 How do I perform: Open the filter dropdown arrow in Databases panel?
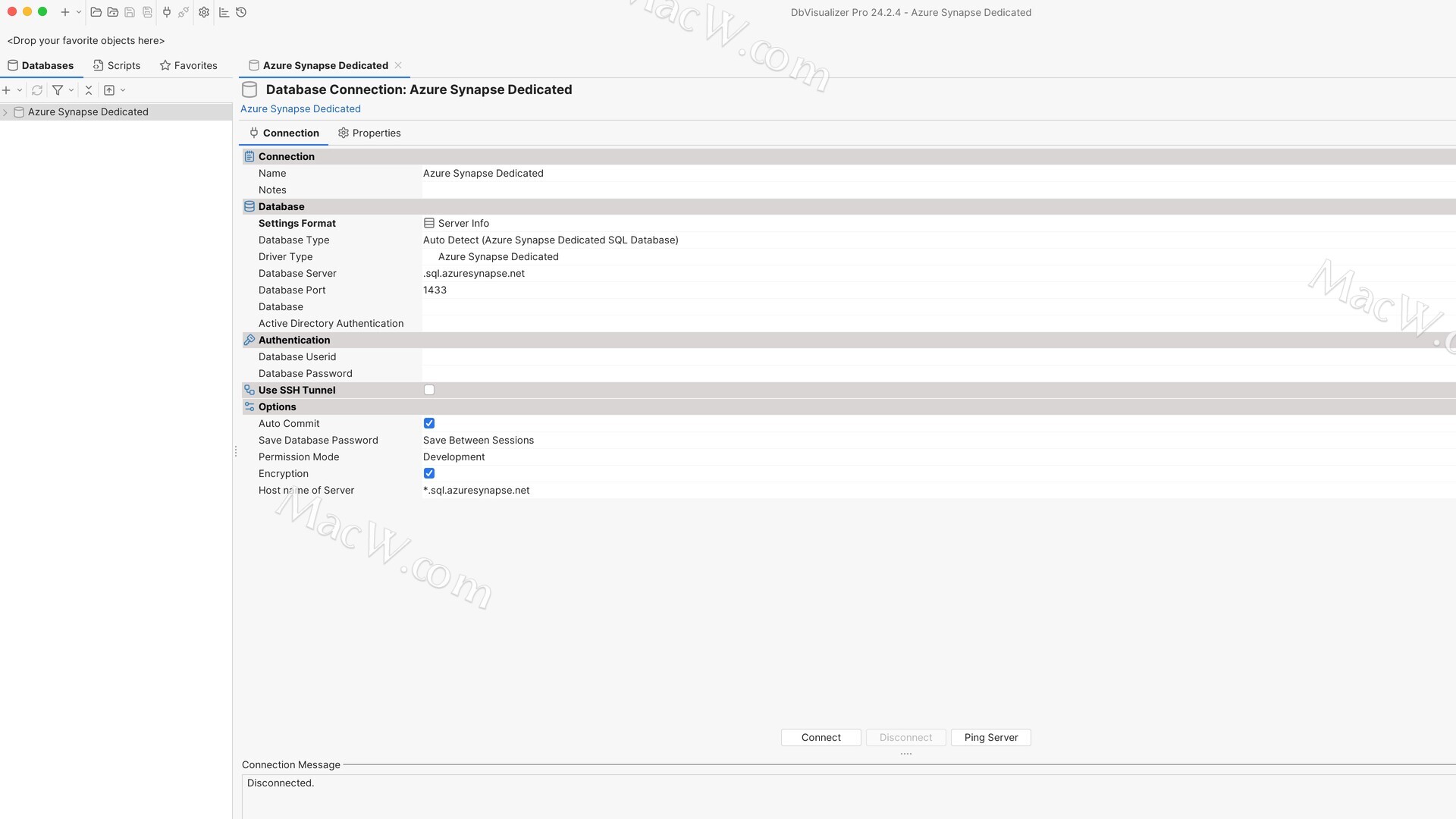coord(71,89)
